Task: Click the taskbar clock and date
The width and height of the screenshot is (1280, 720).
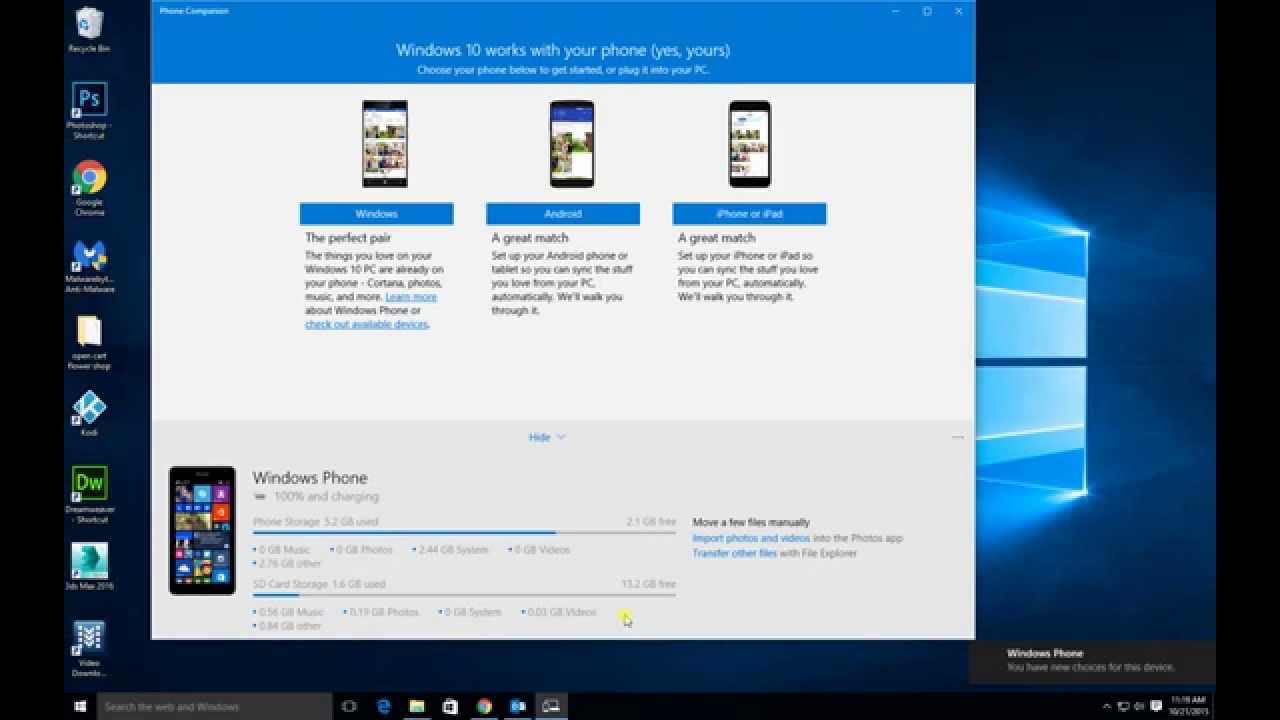Action: point(1189,706)
